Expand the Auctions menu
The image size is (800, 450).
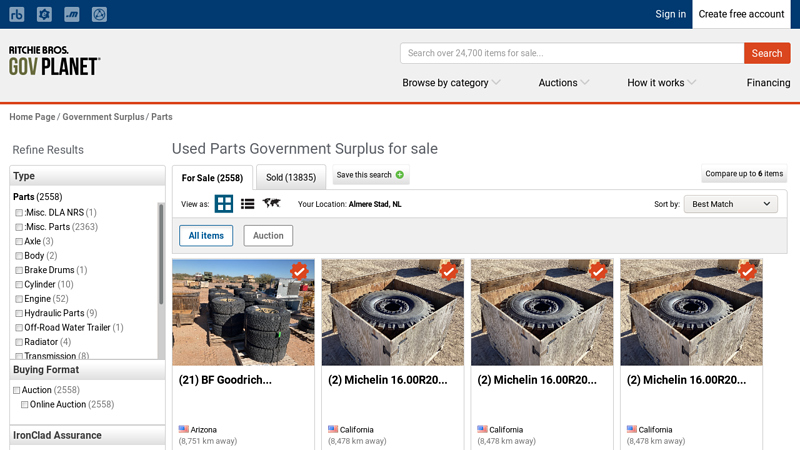[x=564, y=83]
